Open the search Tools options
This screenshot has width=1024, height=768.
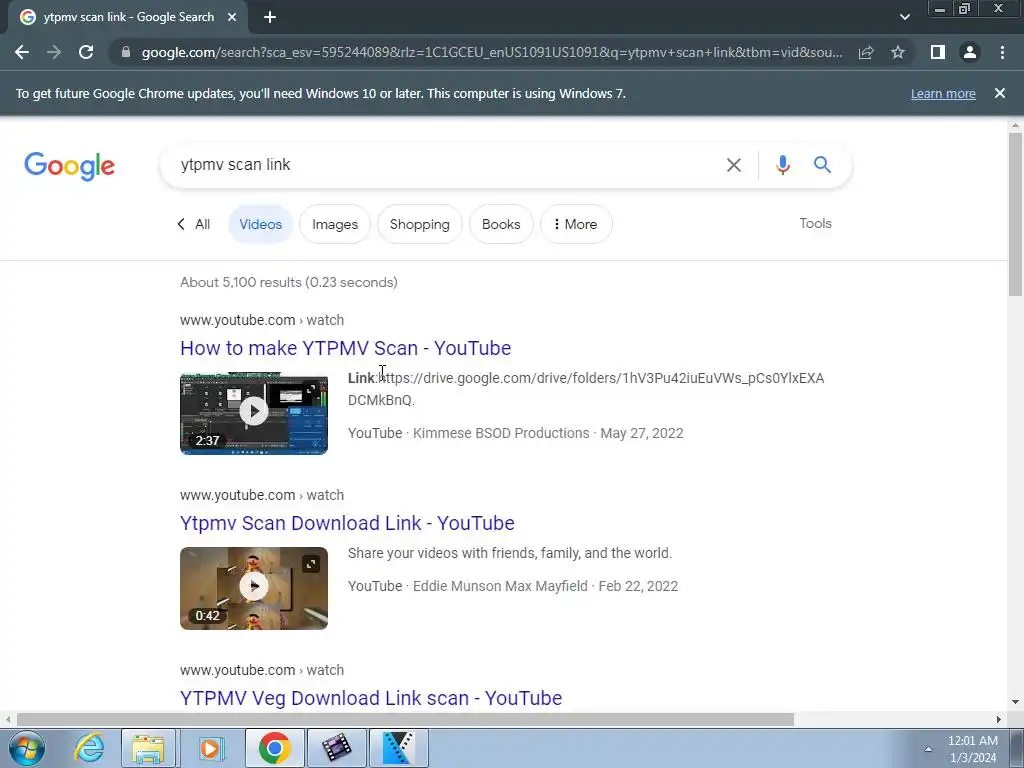(816, 223)
